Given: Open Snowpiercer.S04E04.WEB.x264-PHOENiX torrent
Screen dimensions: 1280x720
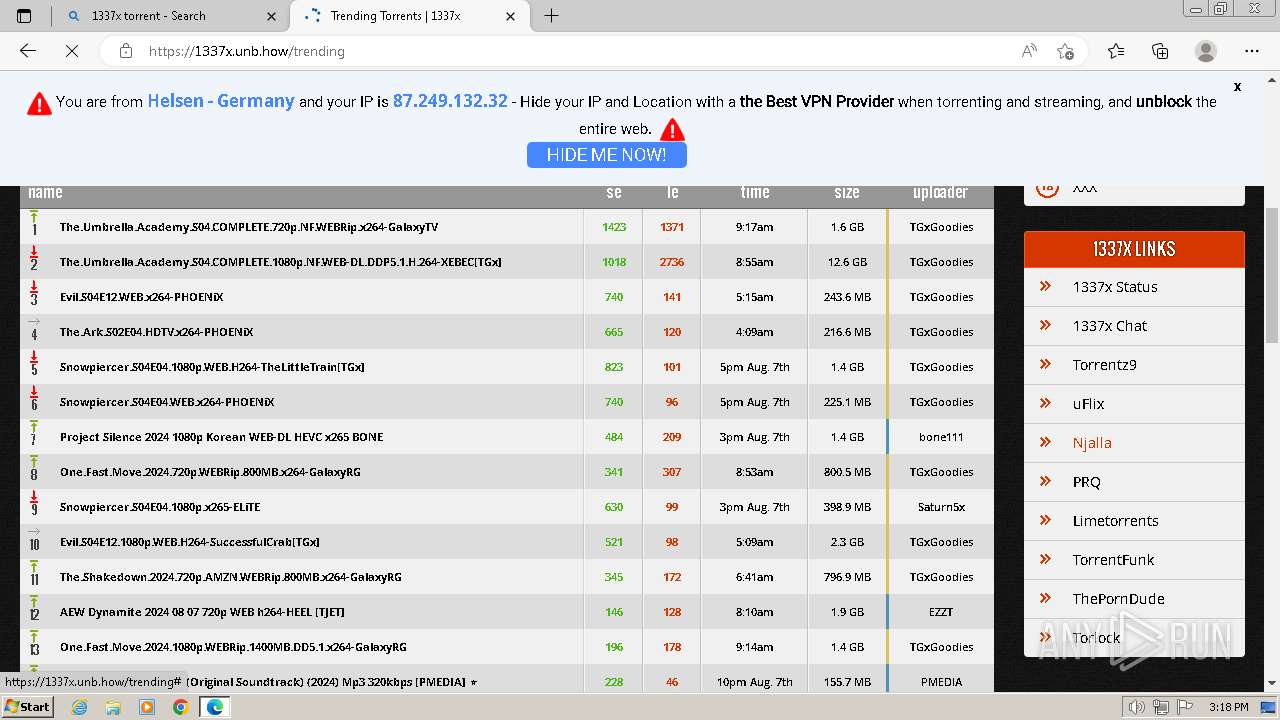Looking at the screenshot, I should click(x=167, y=402).
